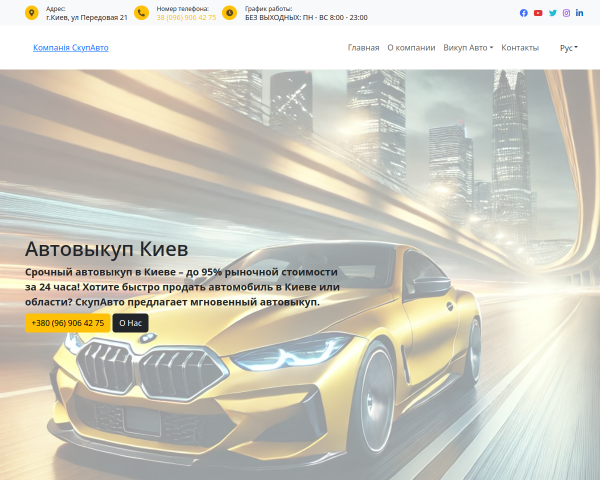The image size is (600, 480).
Task: Open the Контакты menu item
Action: [520, 48]
